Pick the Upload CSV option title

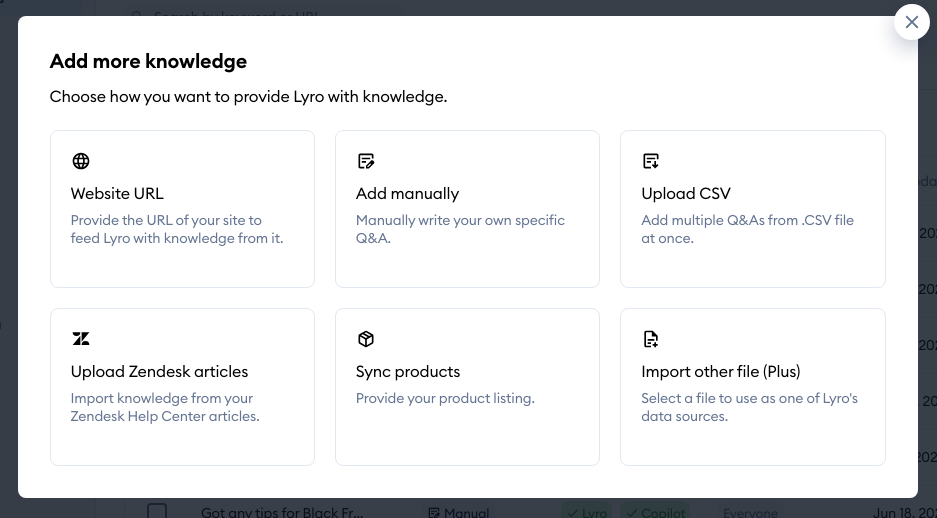pyautogui.click(x=686, y=194)
